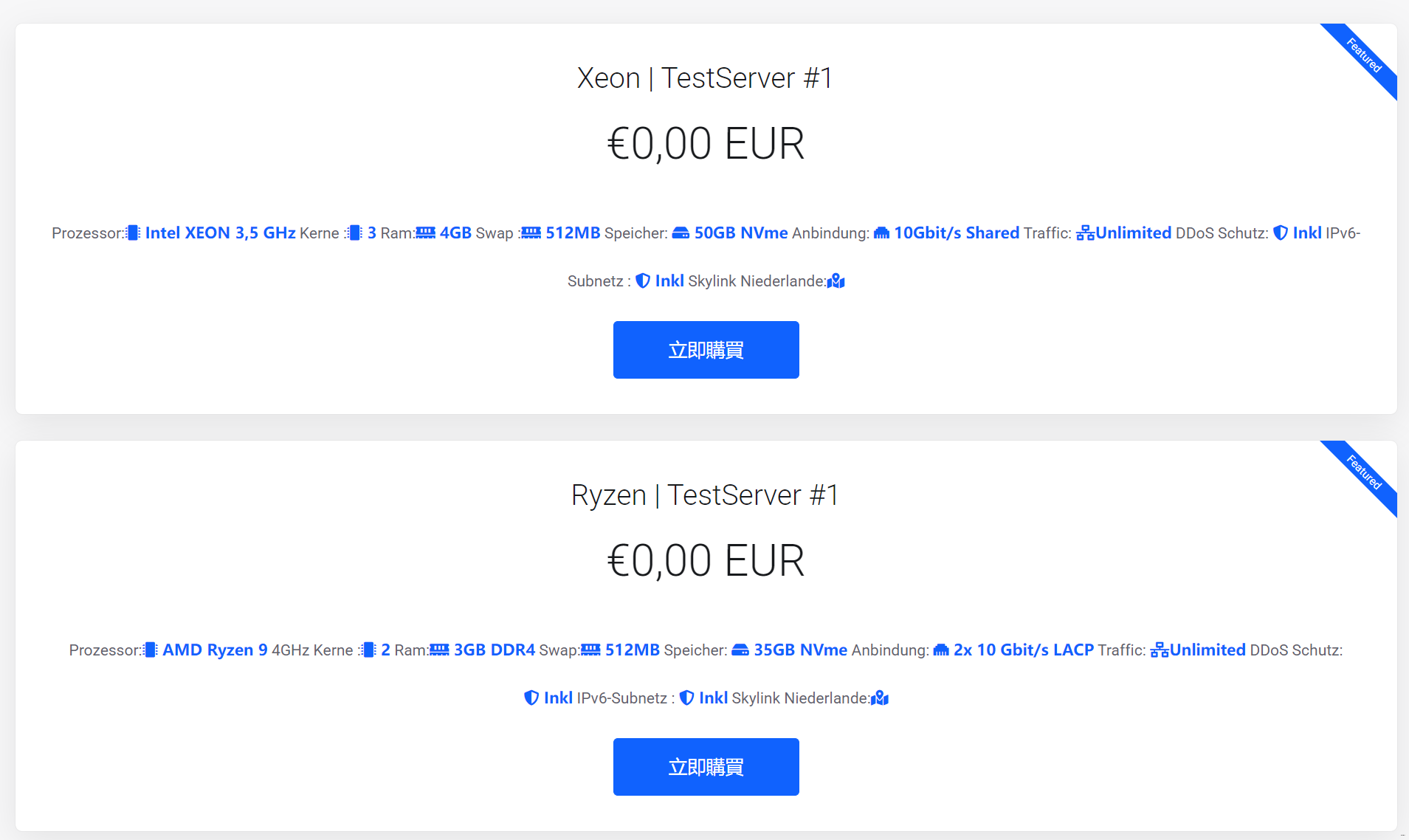Image resolution: width=1409 pixels, height=840 pixels.
Task: Click the Ryzen swap memory icon
Action: 590,650
